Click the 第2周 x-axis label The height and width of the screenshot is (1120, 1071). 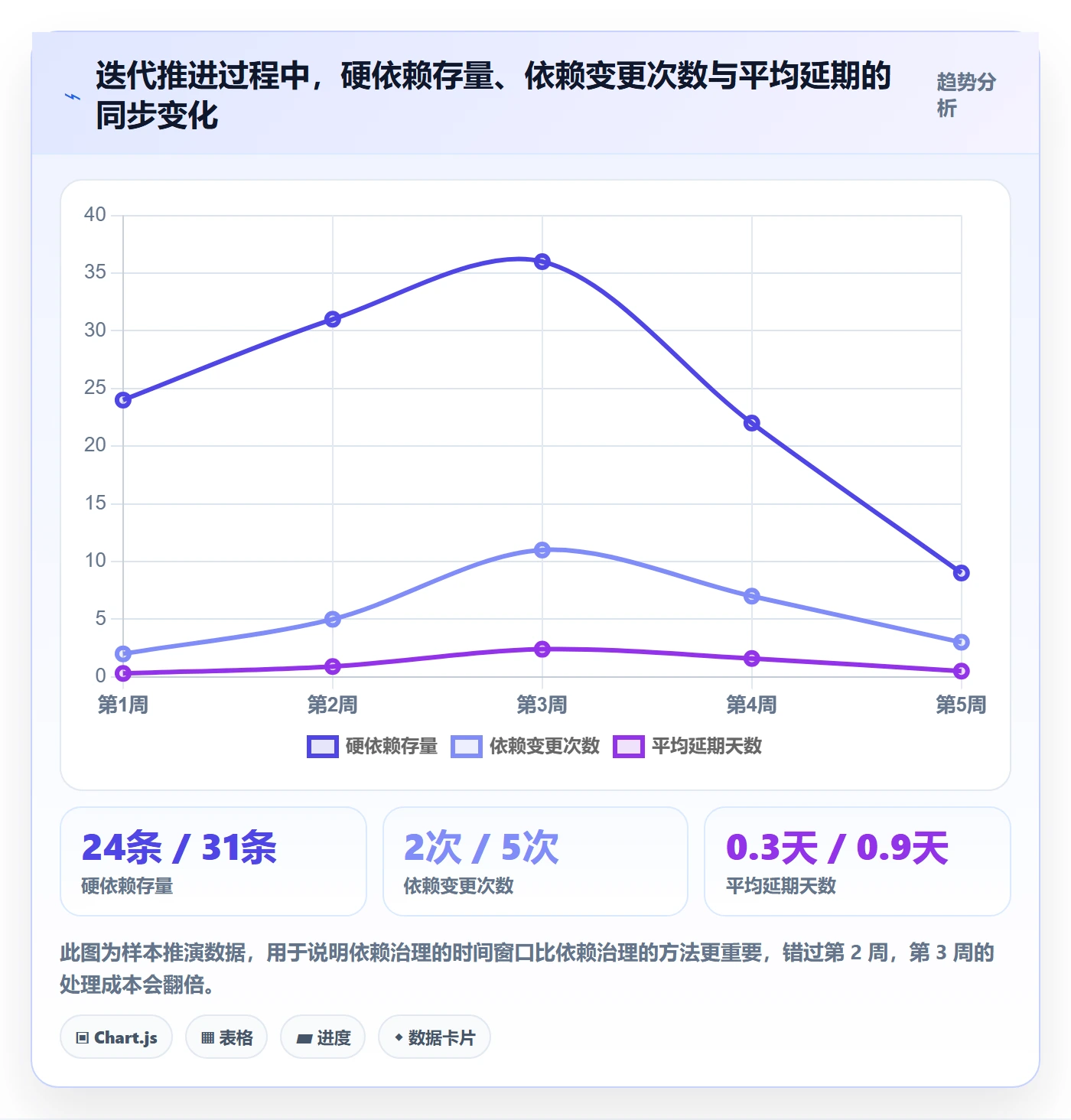pos(333,705)
